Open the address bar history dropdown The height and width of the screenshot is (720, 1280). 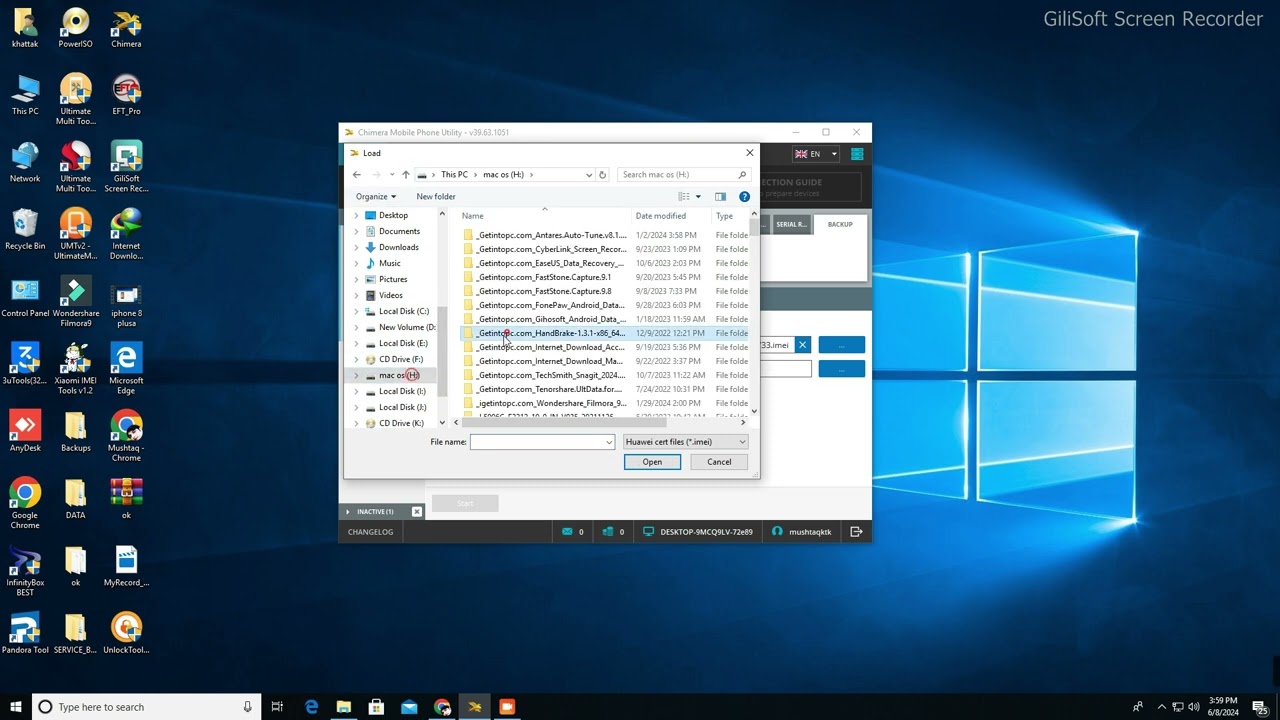click(588, 175)
